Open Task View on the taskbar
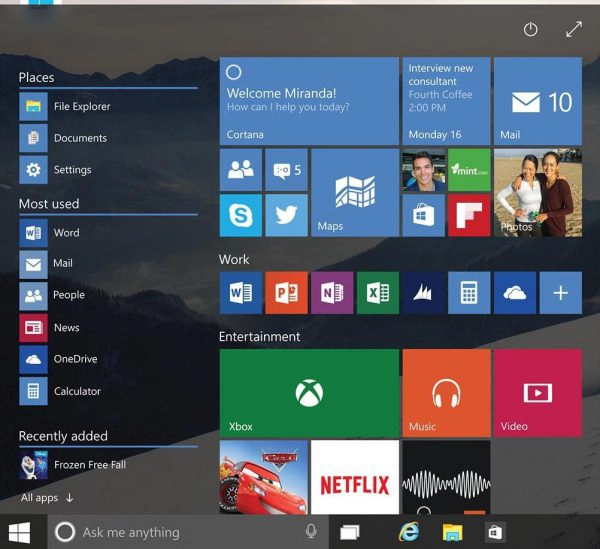This screenshot has width=600, height=549. (x=349, y=532)
